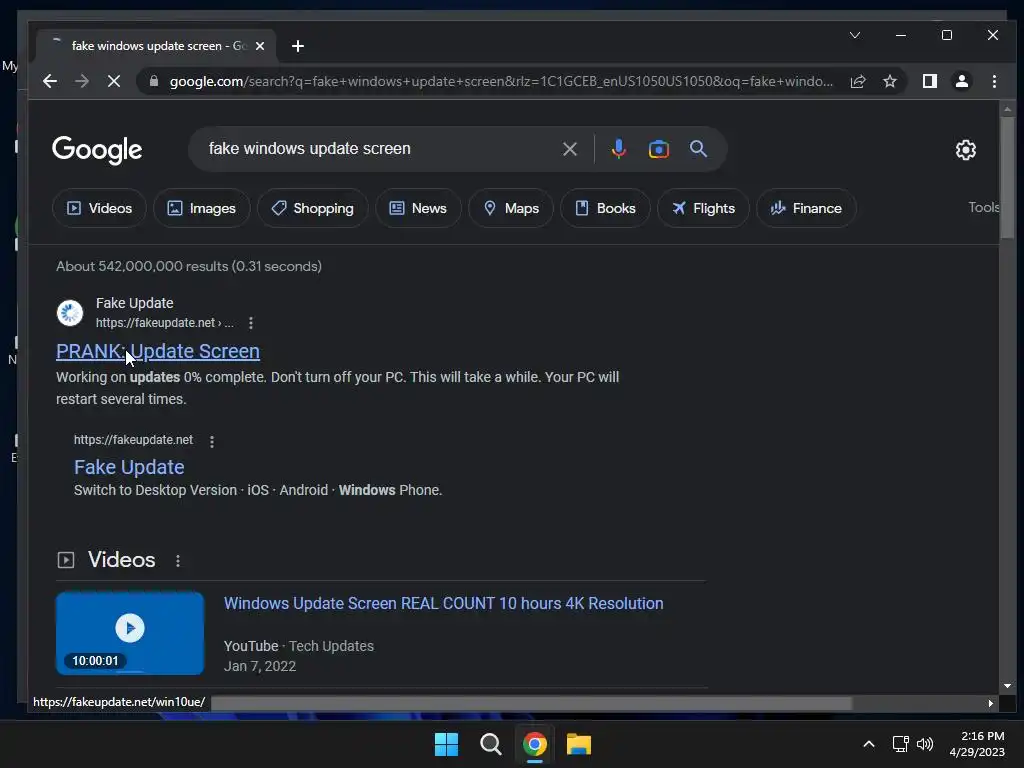Switch to Images results

click(201, 208)
